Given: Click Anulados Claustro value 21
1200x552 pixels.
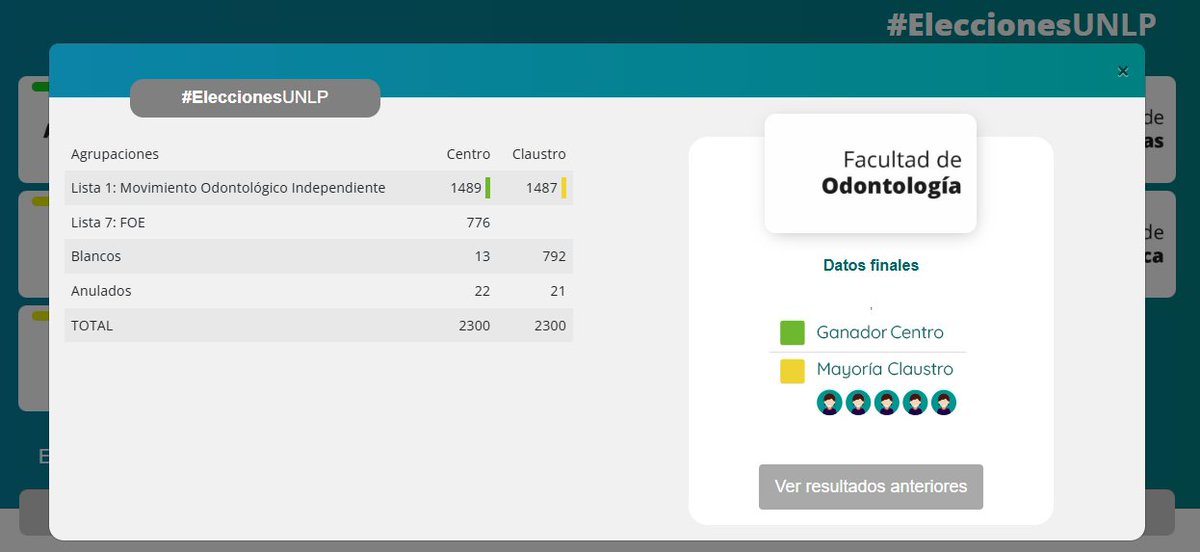Looking at the screenshot, I should tap(558, 291).
